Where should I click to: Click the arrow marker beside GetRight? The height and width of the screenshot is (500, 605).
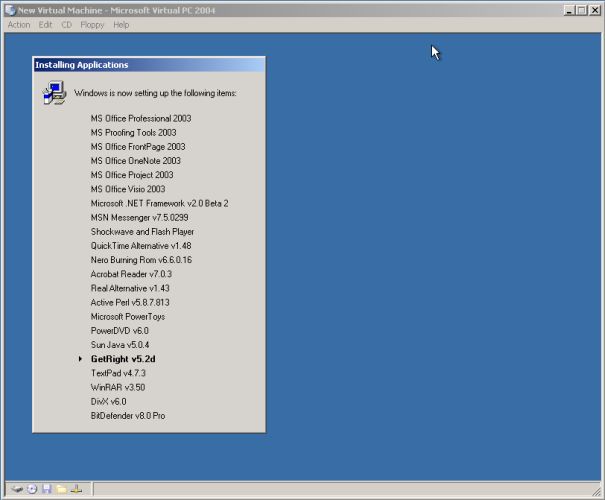coord(80,359)
